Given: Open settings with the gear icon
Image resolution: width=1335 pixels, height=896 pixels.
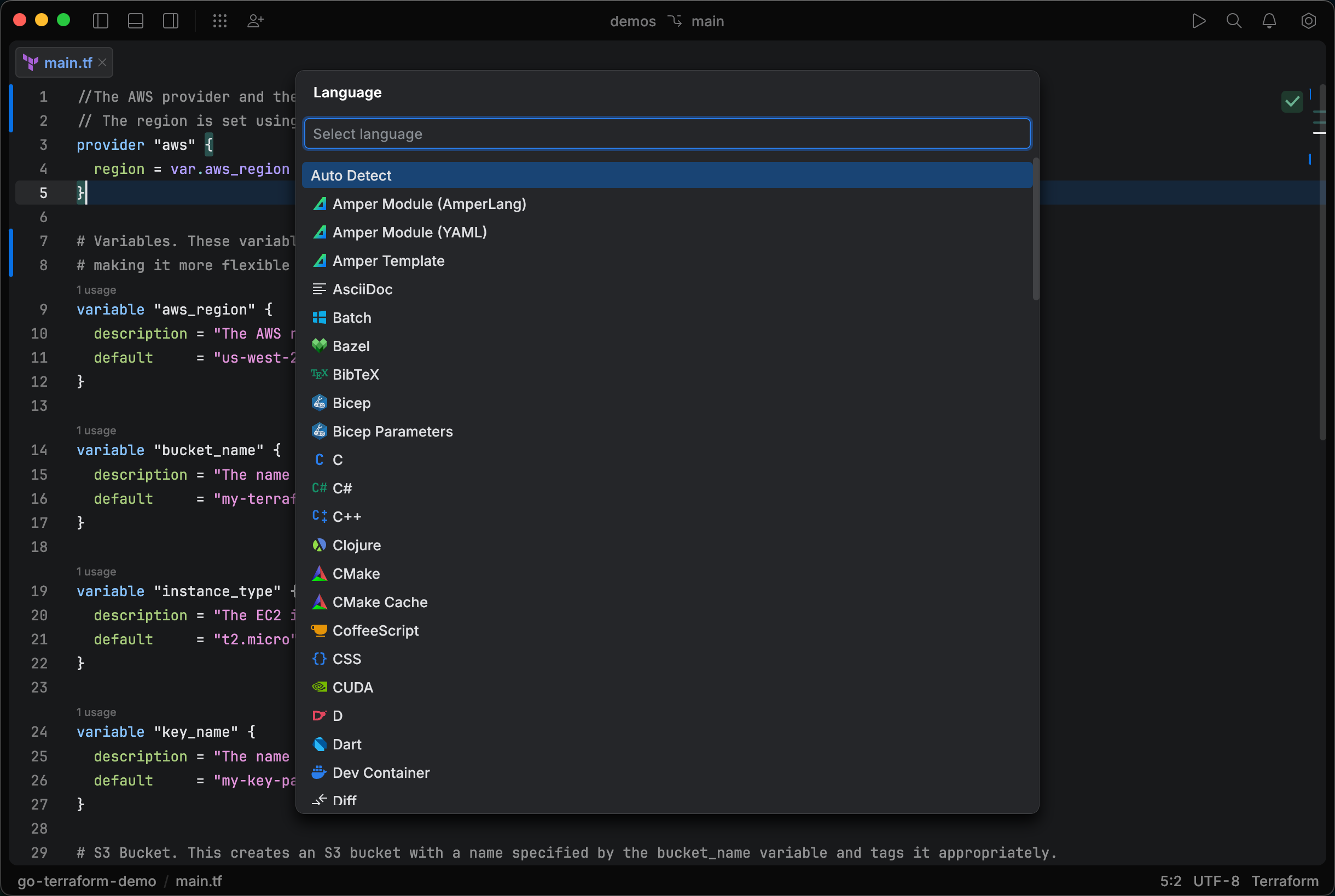Looking at the screenshot, I should (x=1309, y=21).
